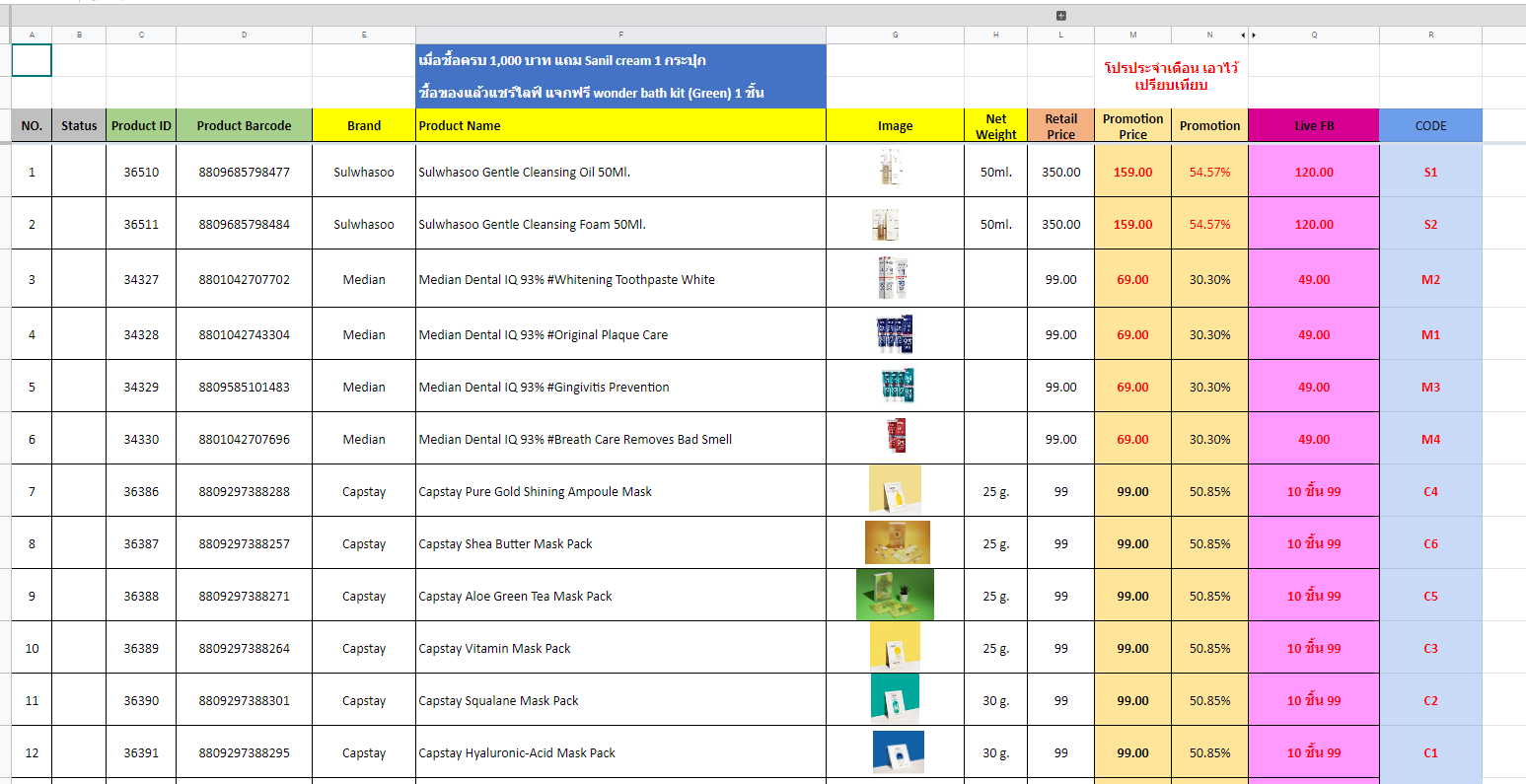Viewport: 1526px width, 784px height.
Task: Click the Sulwhasoo Cleansing Foam product image
Action: 886,224
